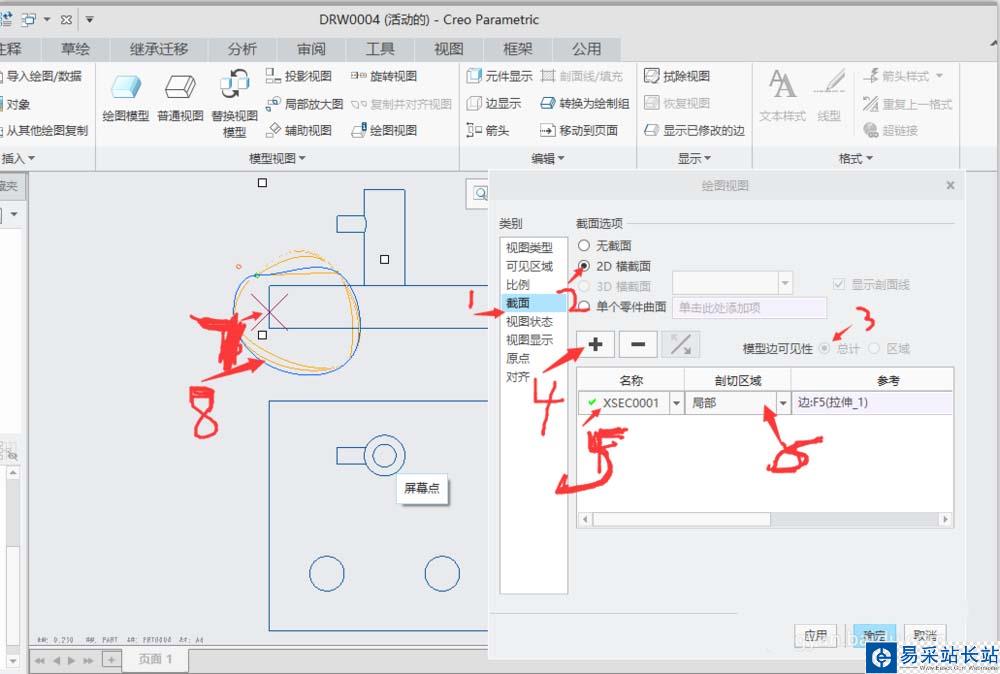Click the 页面 1 sheet tab

pyautogui.click(x=156, y=659)
